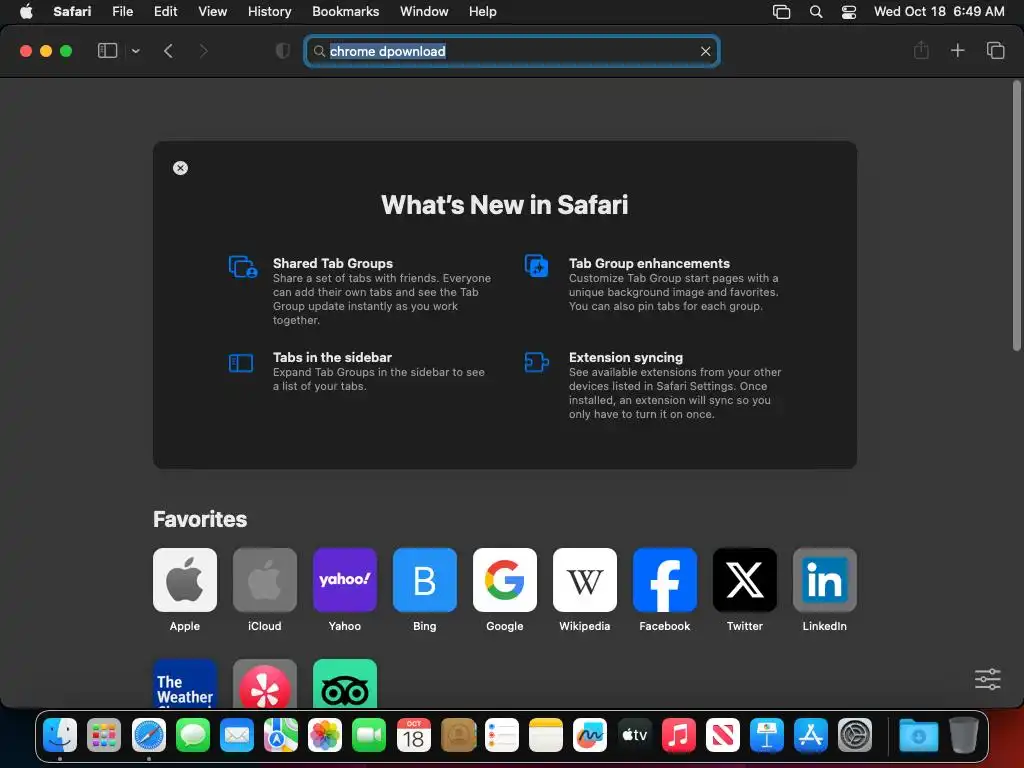The height and width of the screenshot is (768, 1024).
Task: Open the Help menu
Action: coord(483,11)
